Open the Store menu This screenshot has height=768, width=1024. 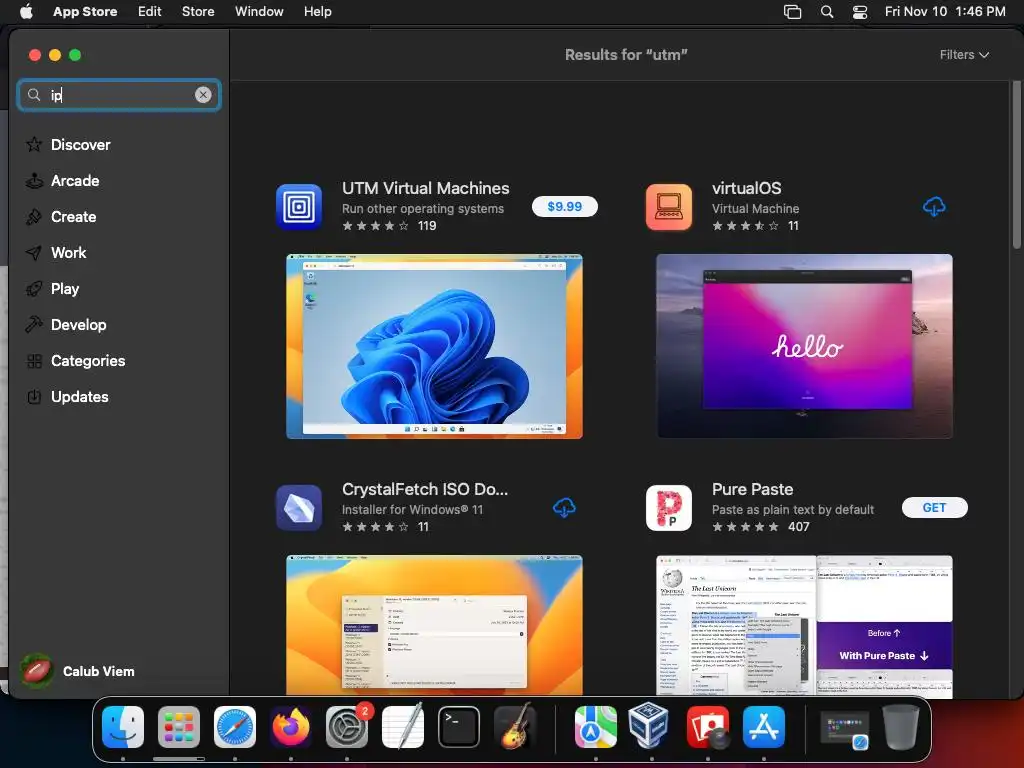click(x=198, y=12)
